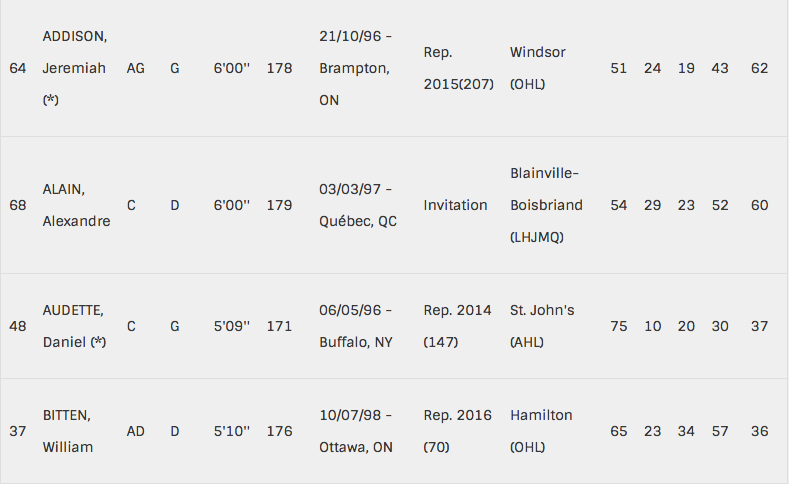Select Hamilton (OHL) team cell
789x484 pixels.
[541, 431]
